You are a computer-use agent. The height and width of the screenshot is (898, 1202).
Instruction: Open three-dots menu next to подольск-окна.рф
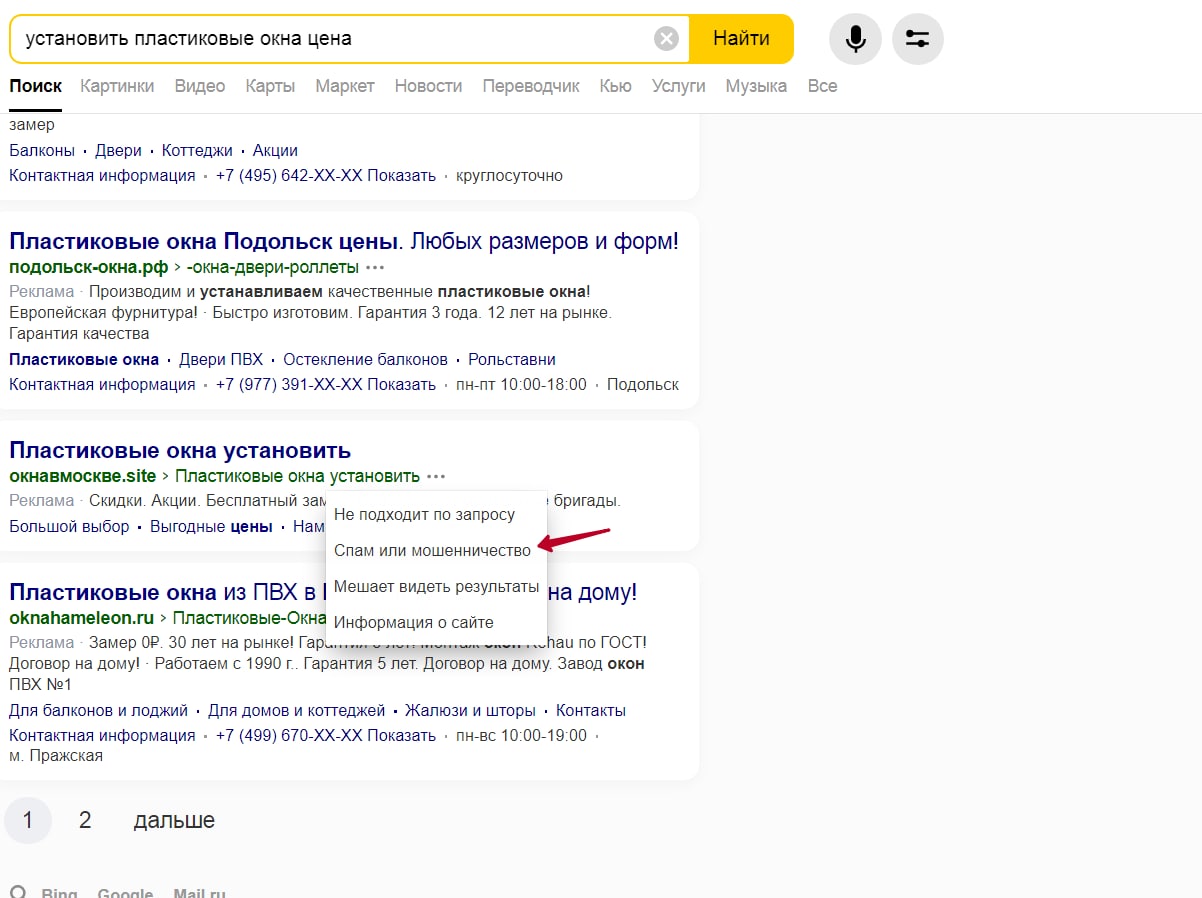click(x=375, y=268)
